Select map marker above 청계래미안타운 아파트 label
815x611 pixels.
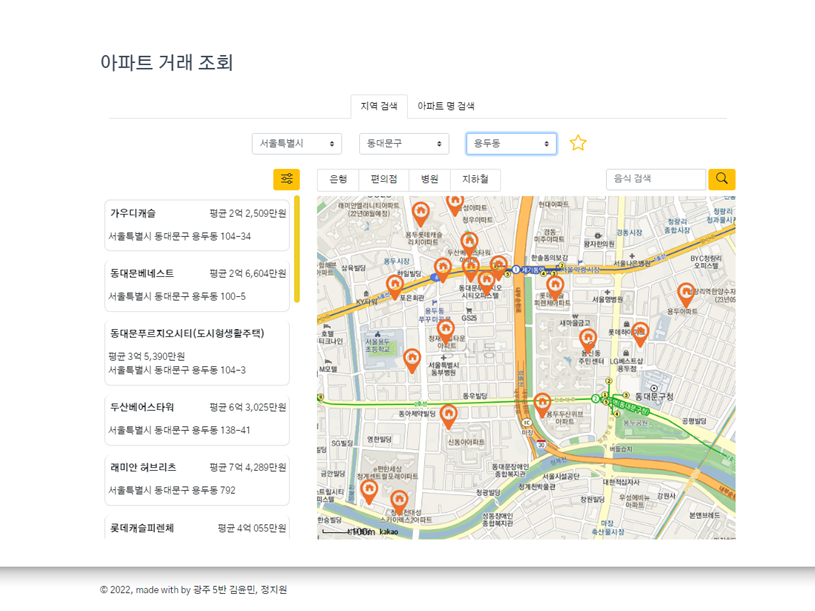(x=445, y=331)
